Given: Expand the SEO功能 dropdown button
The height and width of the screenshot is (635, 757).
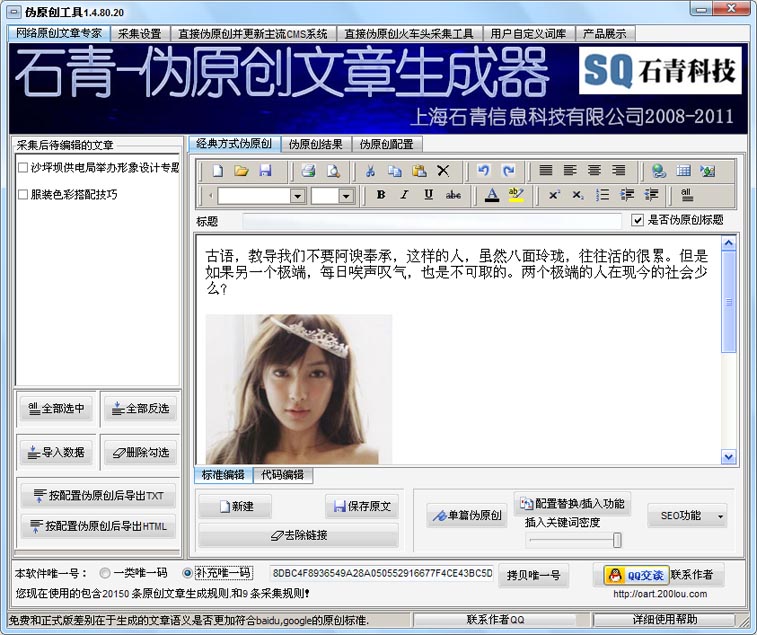Looking at the screenshot, I should pos(718,516).
